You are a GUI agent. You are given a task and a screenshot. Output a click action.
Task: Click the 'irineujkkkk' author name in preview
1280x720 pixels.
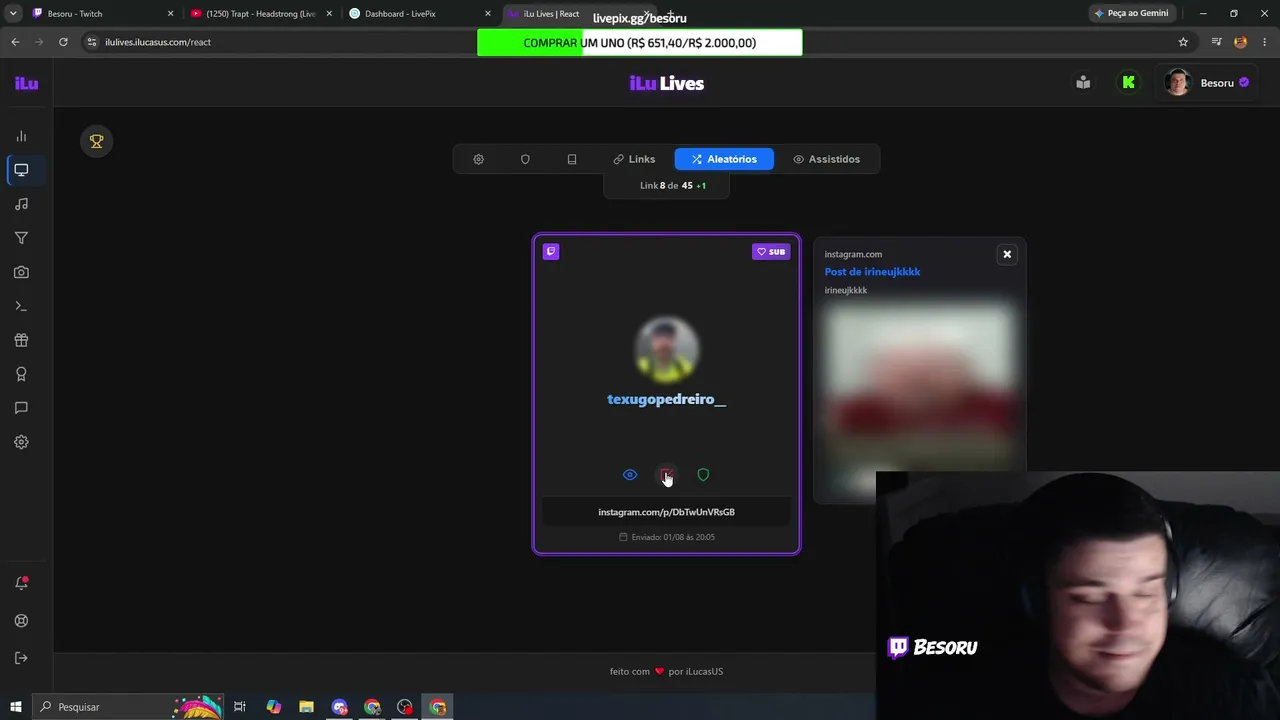[x=846, y=290]
